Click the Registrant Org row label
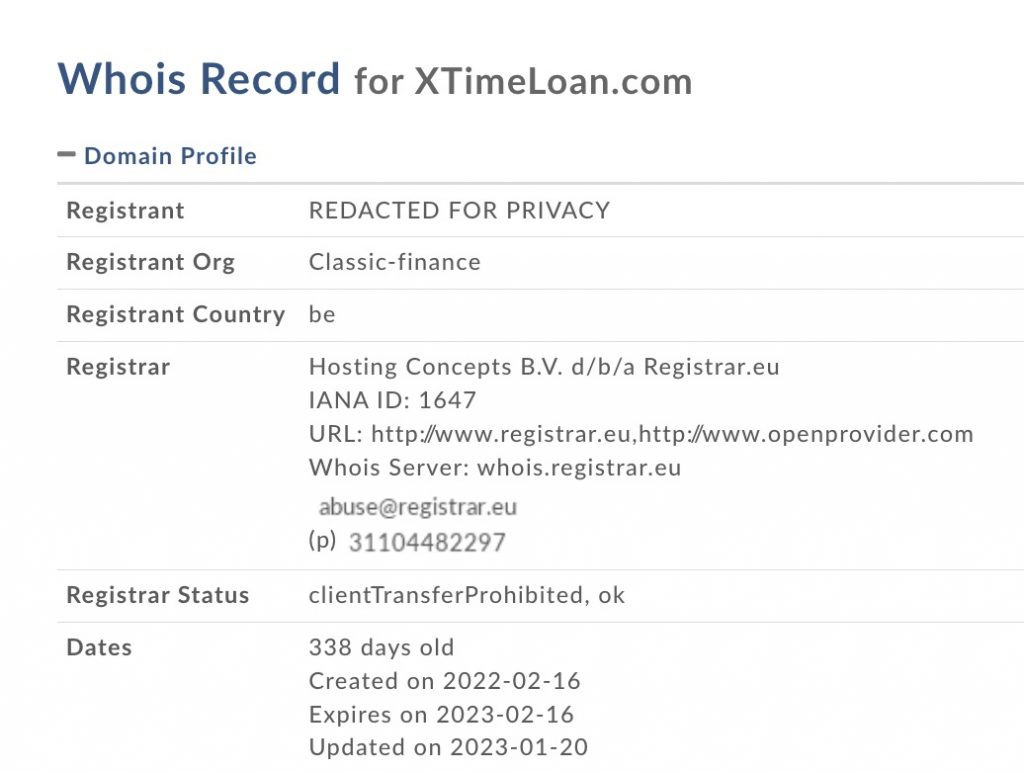This screenshot has height=773, width=1024. point(150,262)
